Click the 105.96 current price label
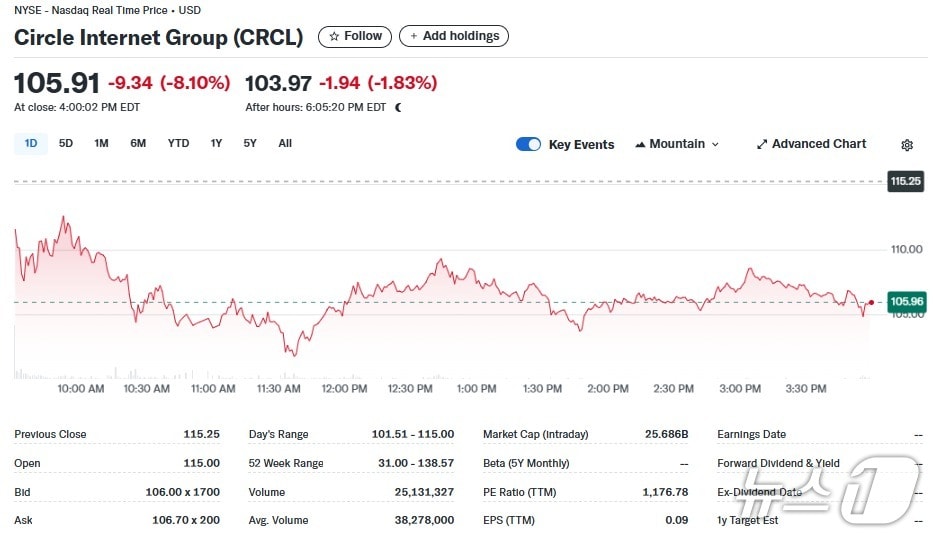The image size is (933, 538). [906, 301]
